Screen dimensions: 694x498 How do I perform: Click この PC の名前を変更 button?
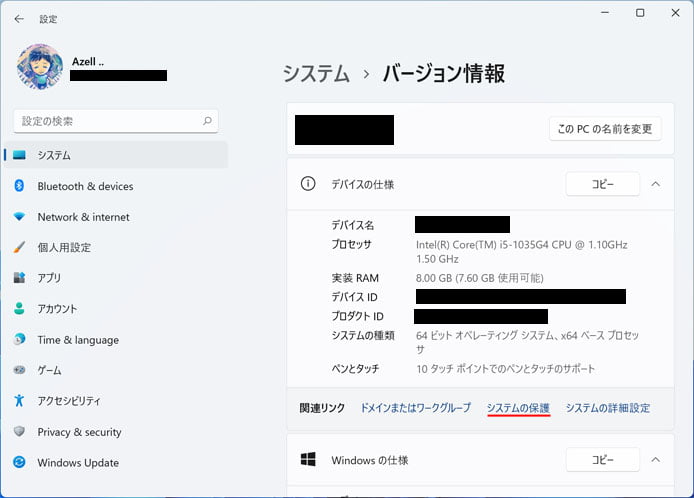pyautogui.click(x=605, y=129)
